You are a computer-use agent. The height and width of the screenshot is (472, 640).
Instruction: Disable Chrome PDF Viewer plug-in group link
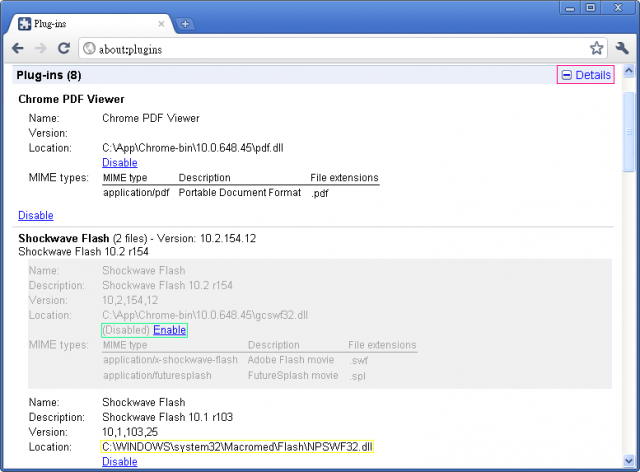pos(36,215)
